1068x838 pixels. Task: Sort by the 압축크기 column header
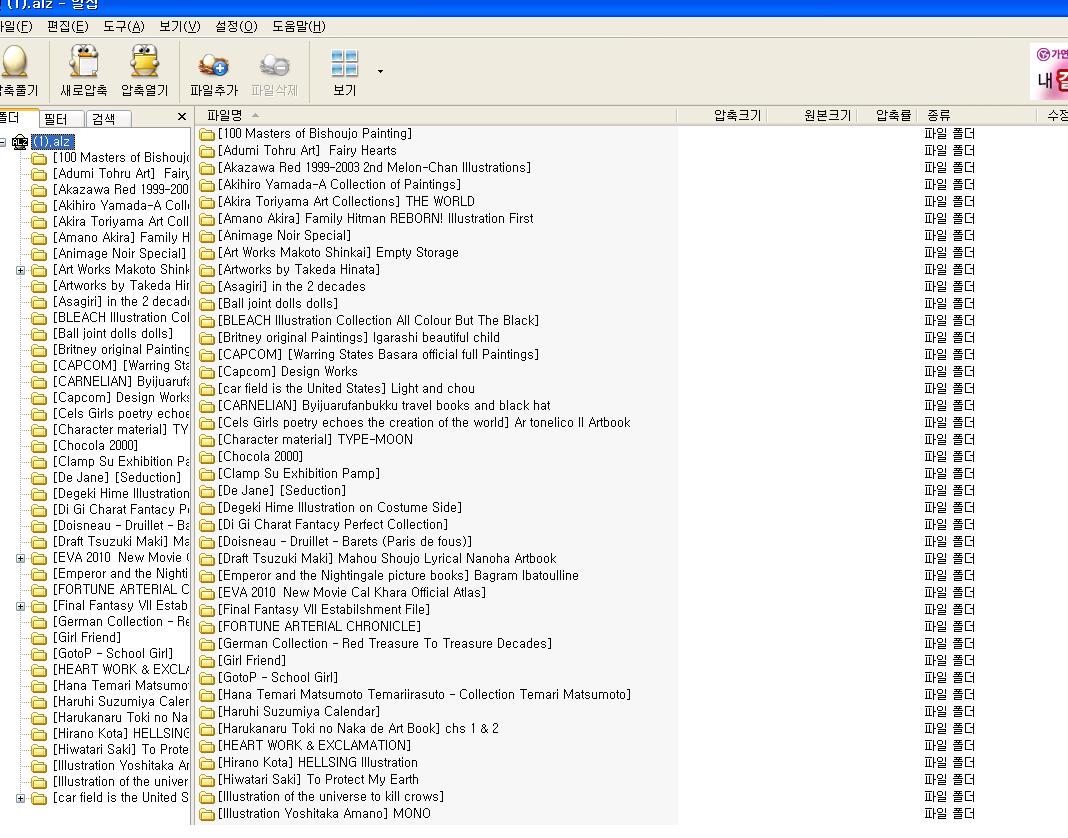point(736,116)
